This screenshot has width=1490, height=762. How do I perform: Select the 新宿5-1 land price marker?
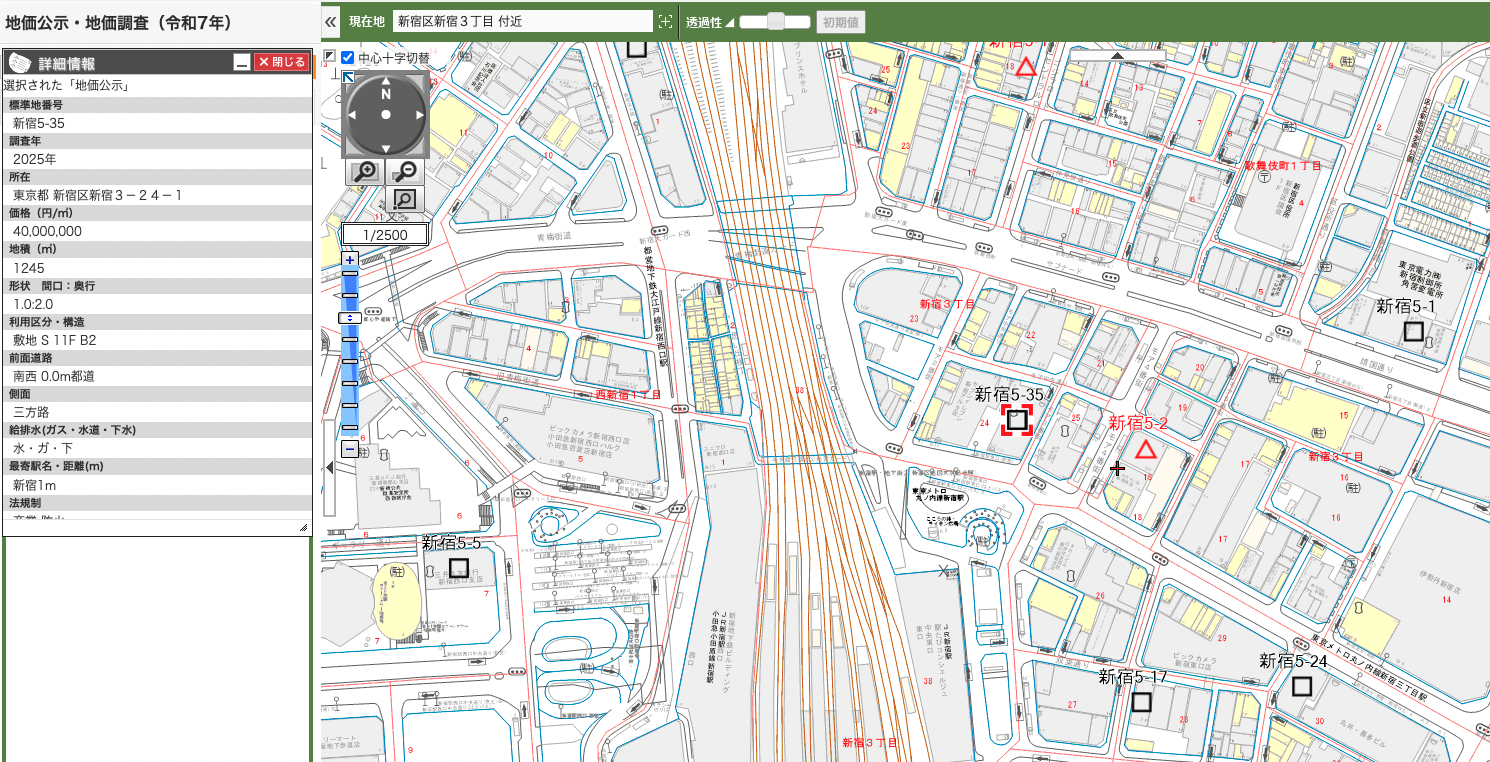click(x=1413, y=331)
